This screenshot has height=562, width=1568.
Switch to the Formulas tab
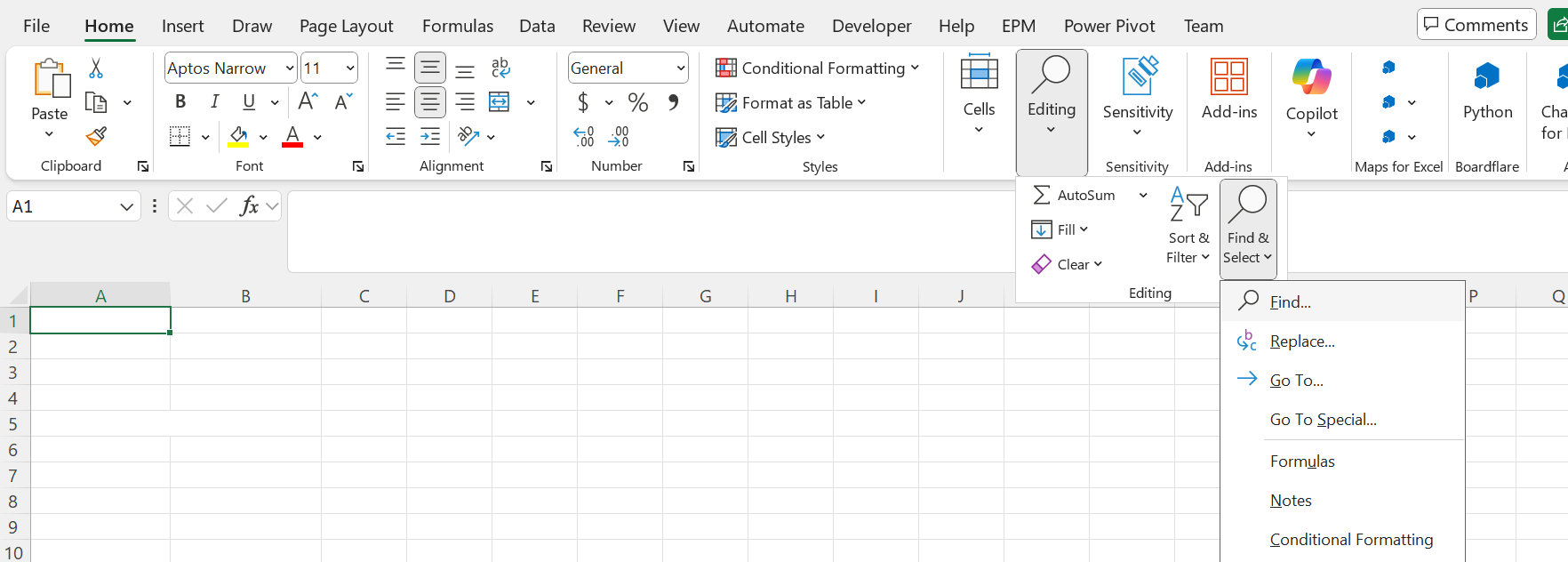coord(458,26)
